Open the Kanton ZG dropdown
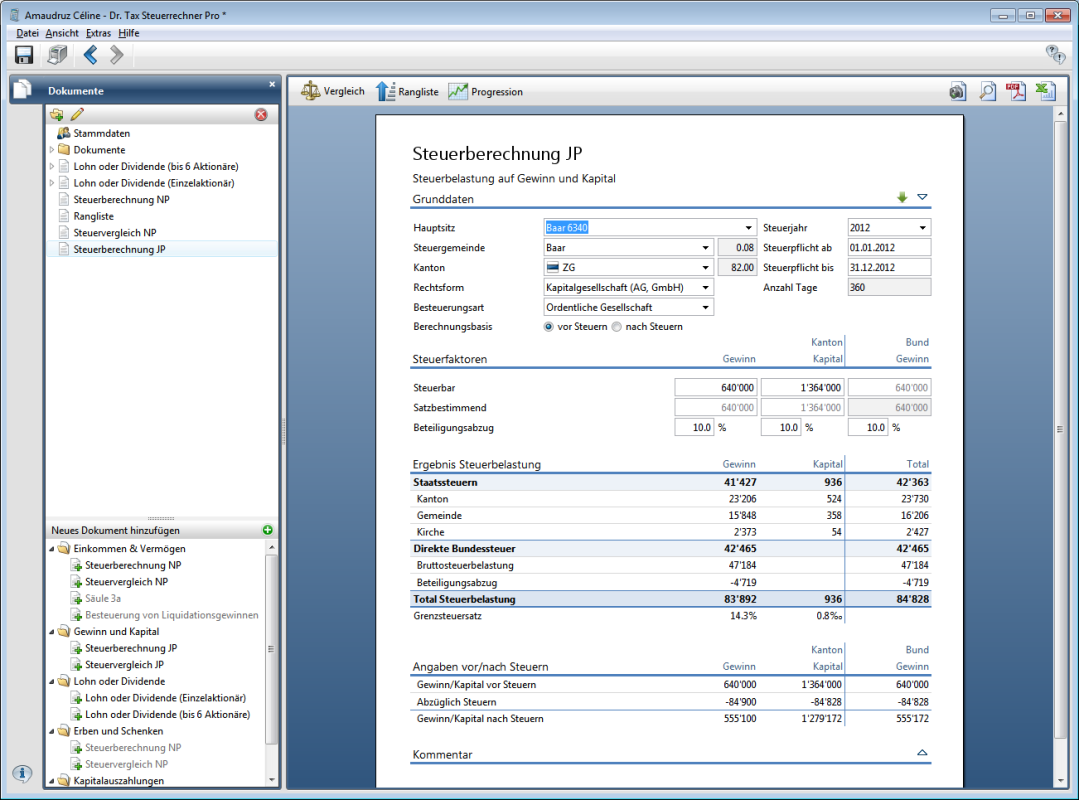The height and width of the screenshot is (800, 1079). (705, 268)
